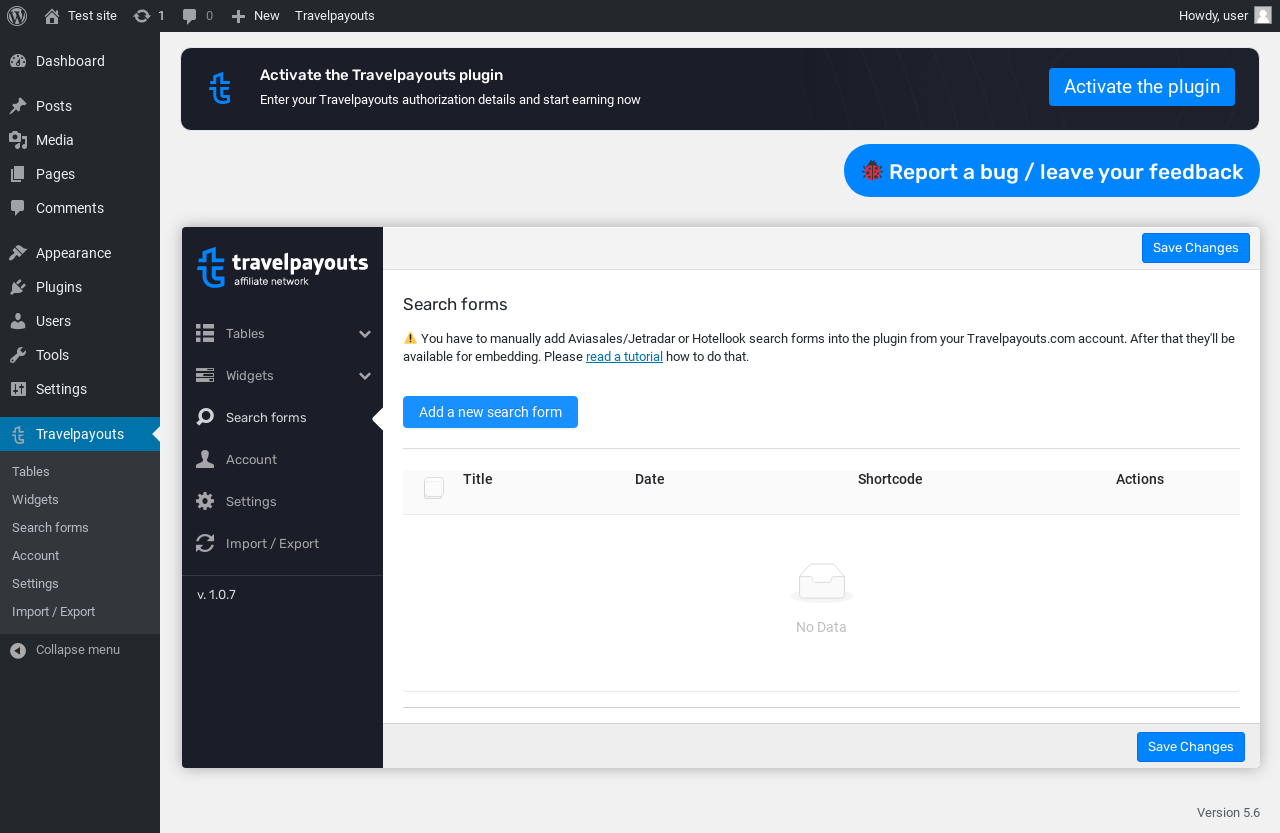Click the top Save Changes button
The width and height of the screenshot is (1280, 833).
pyautogui.click(x=1196, y=248)
